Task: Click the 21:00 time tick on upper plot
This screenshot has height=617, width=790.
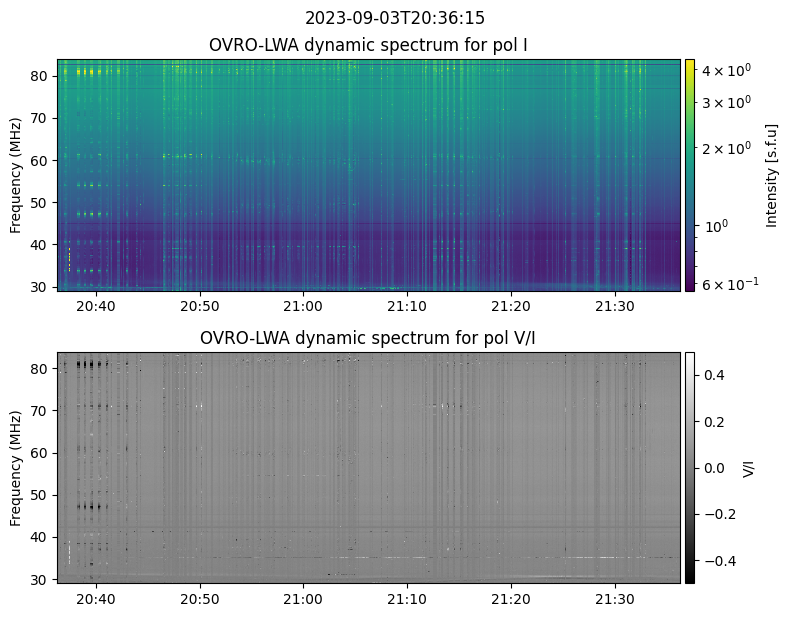Action: 303,305
